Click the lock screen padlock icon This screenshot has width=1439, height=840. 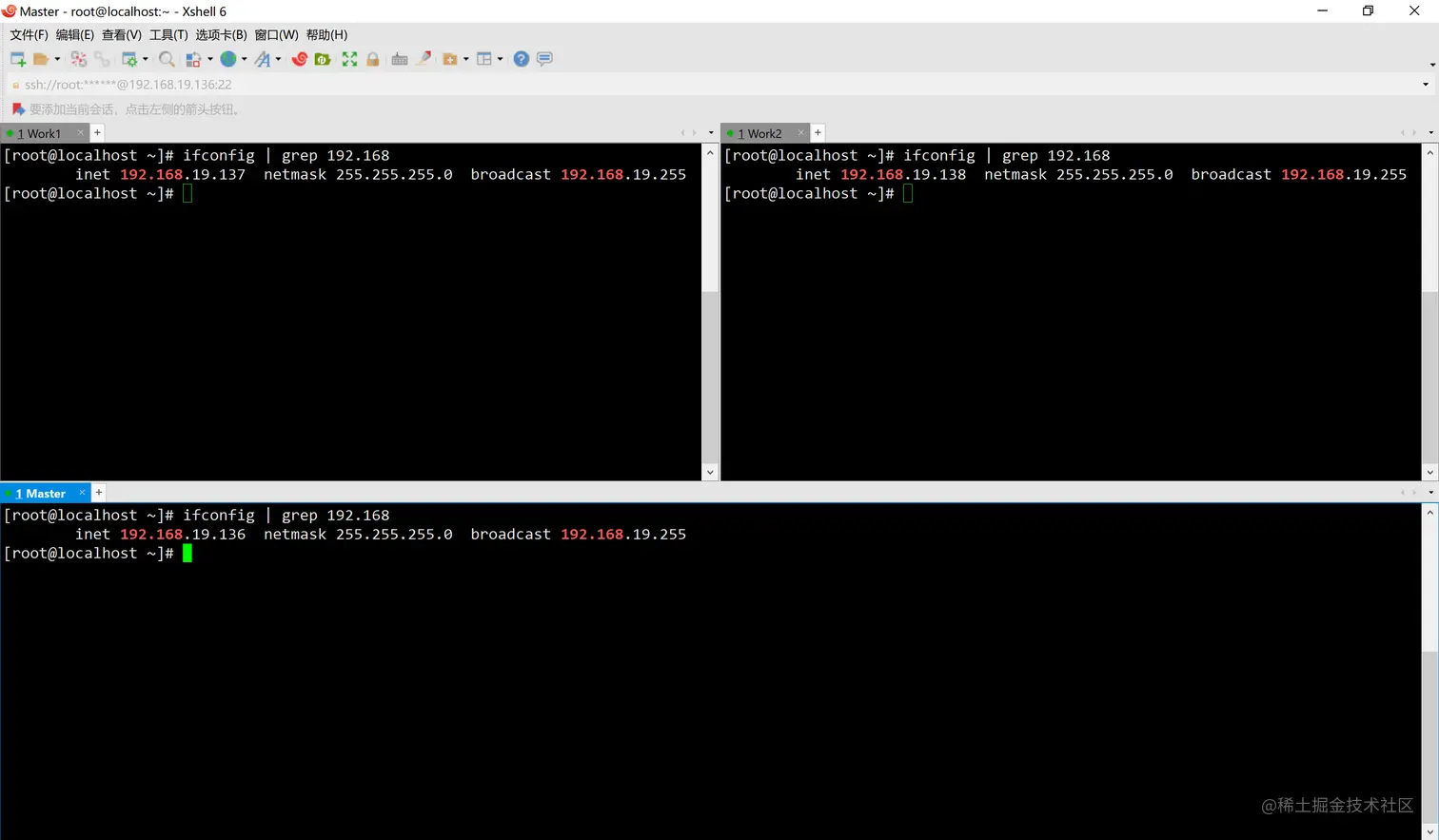pos(373,59)
